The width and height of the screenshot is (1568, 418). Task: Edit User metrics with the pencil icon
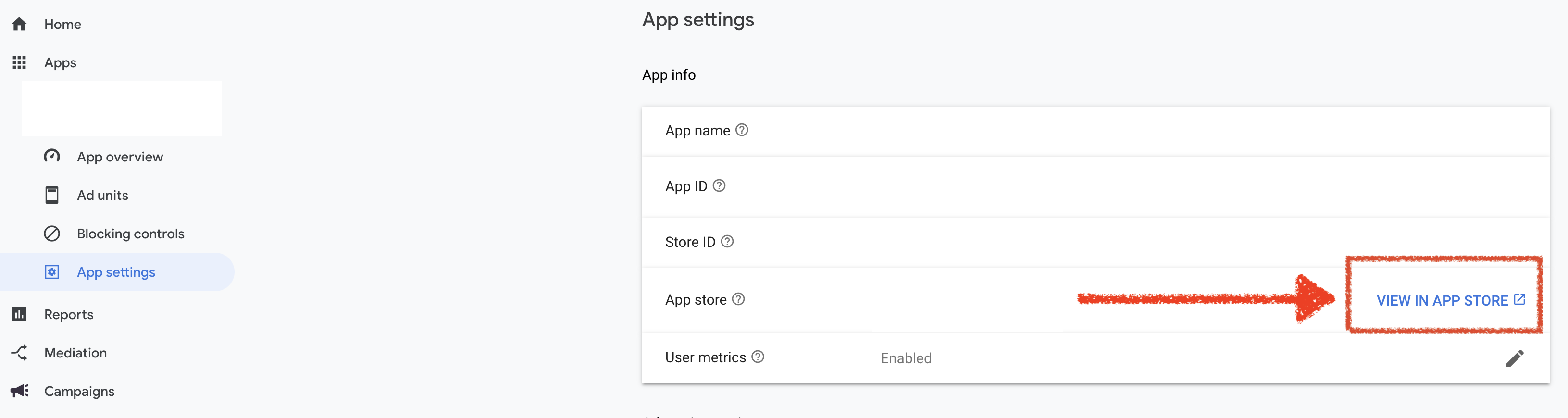point(1516,358)
